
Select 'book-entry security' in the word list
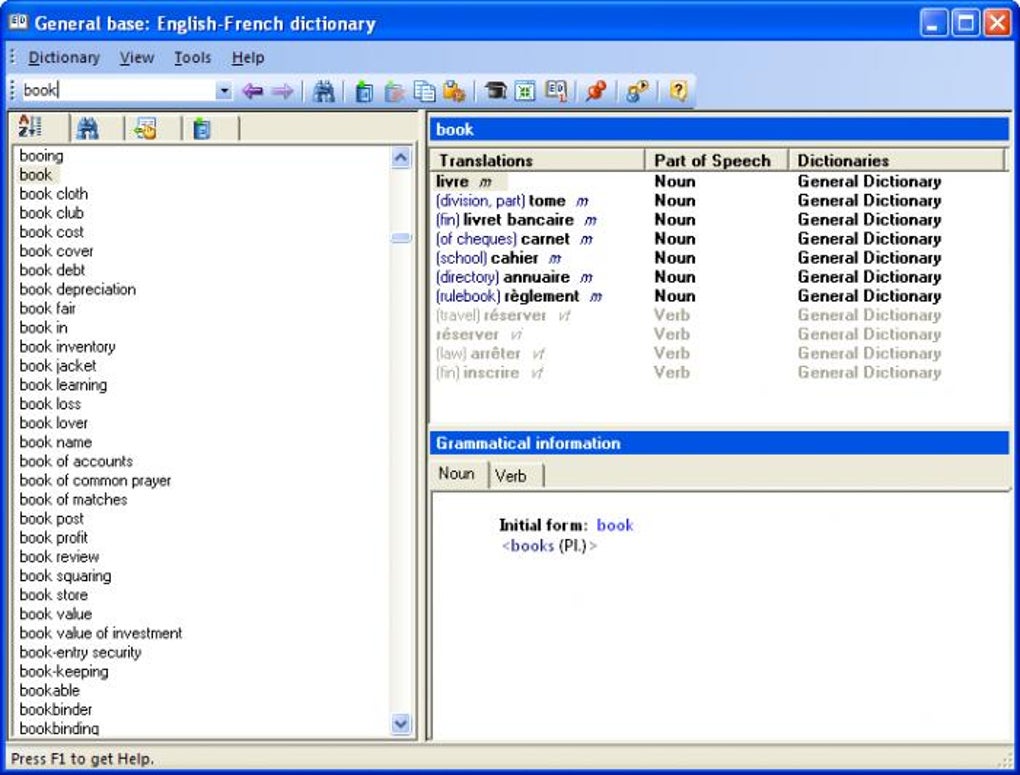pos(80,653)
